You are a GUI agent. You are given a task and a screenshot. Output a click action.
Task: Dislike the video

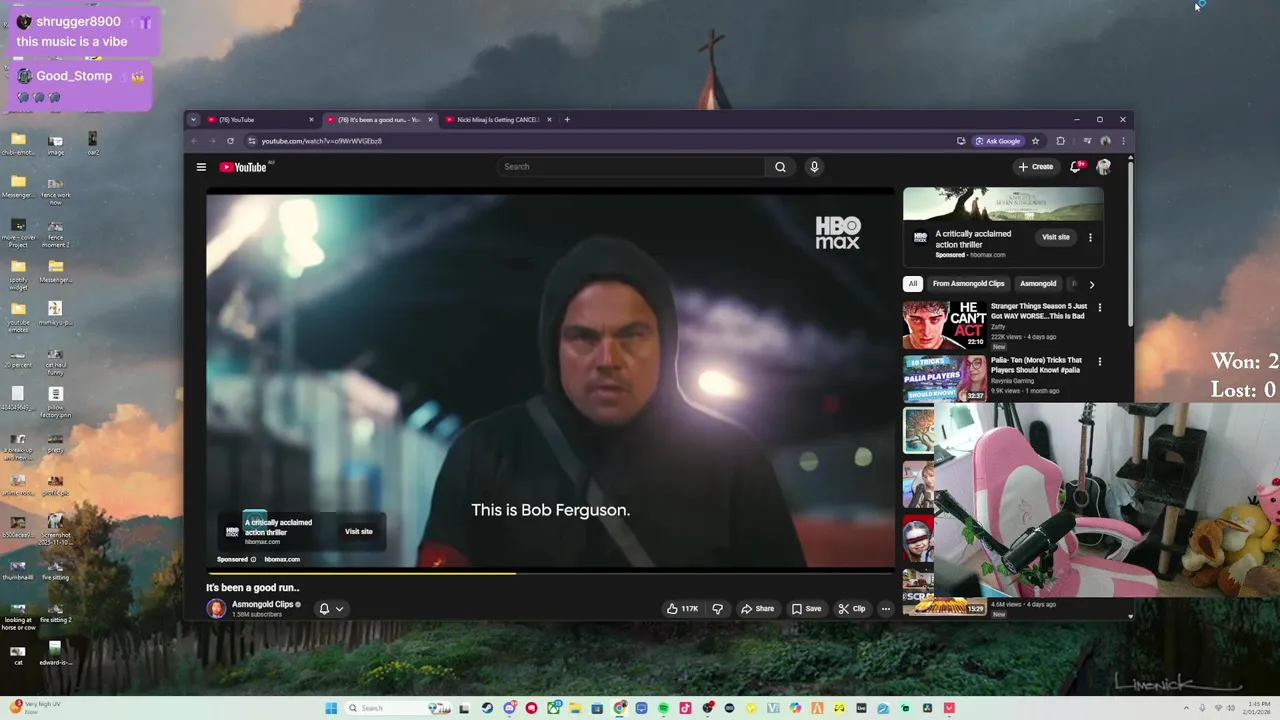click(717, 608)
